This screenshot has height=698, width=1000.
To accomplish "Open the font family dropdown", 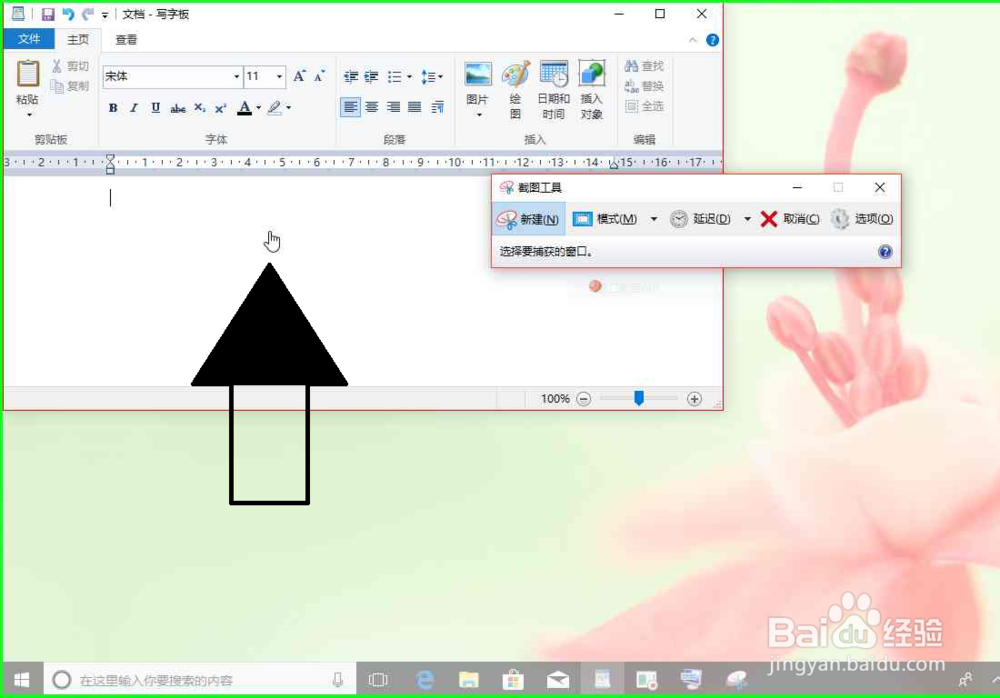I will [x=235, y=76].
